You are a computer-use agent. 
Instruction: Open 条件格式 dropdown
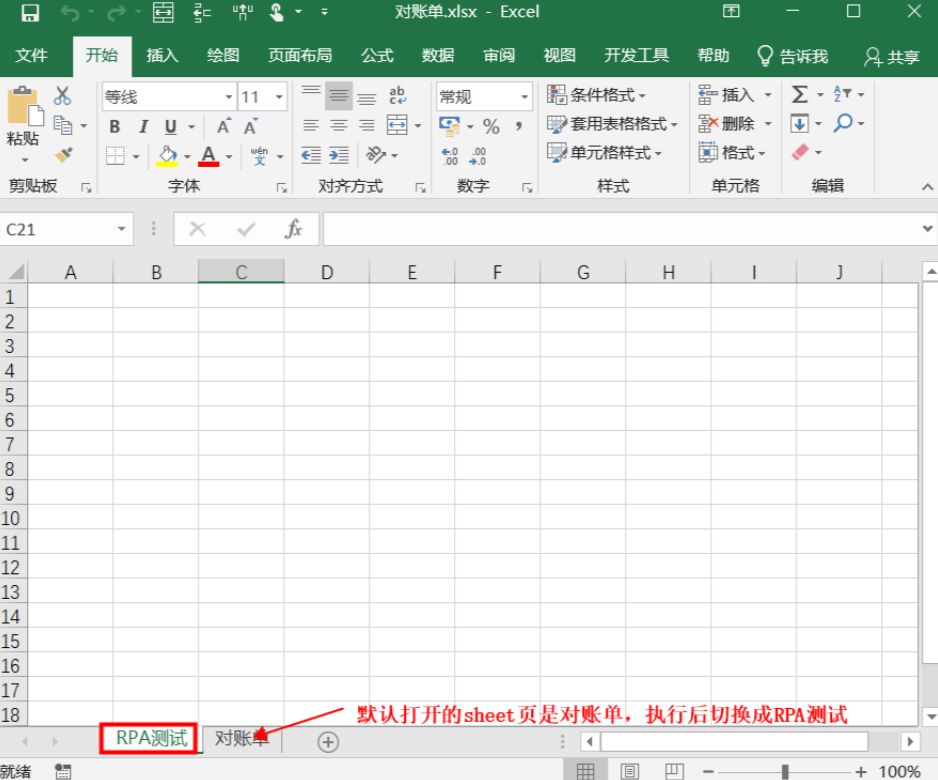pos(596,95)
